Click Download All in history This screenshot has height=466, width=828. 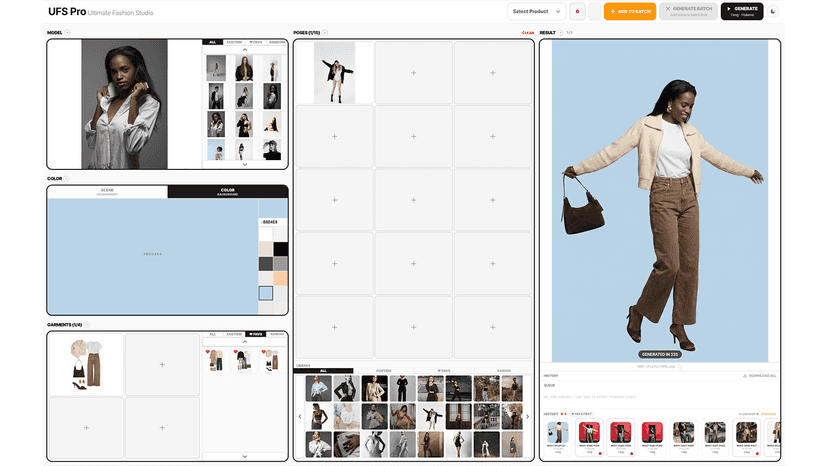coord(760,376)
